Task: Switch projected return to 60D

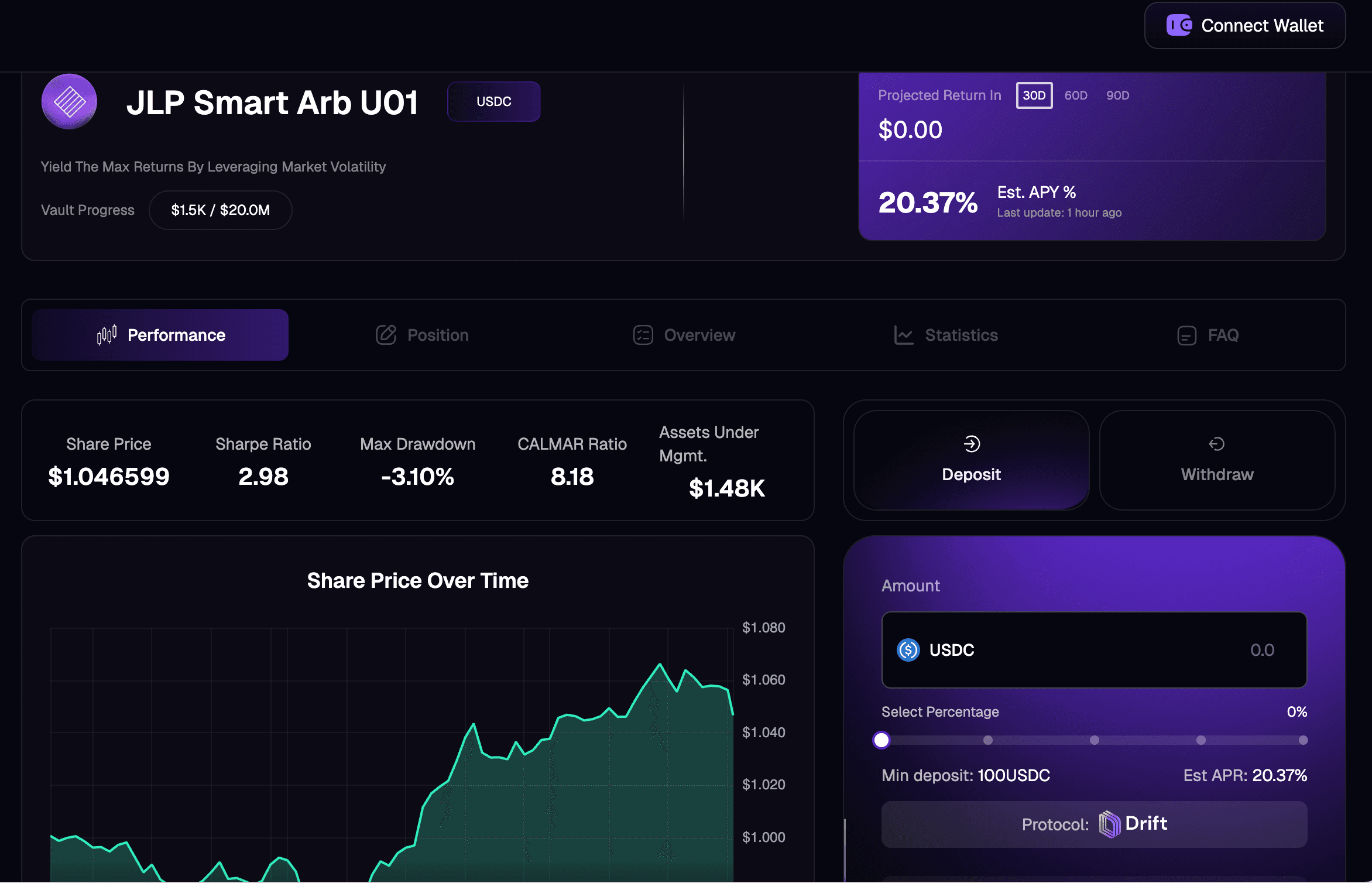Action: (x=1075, y=95)
